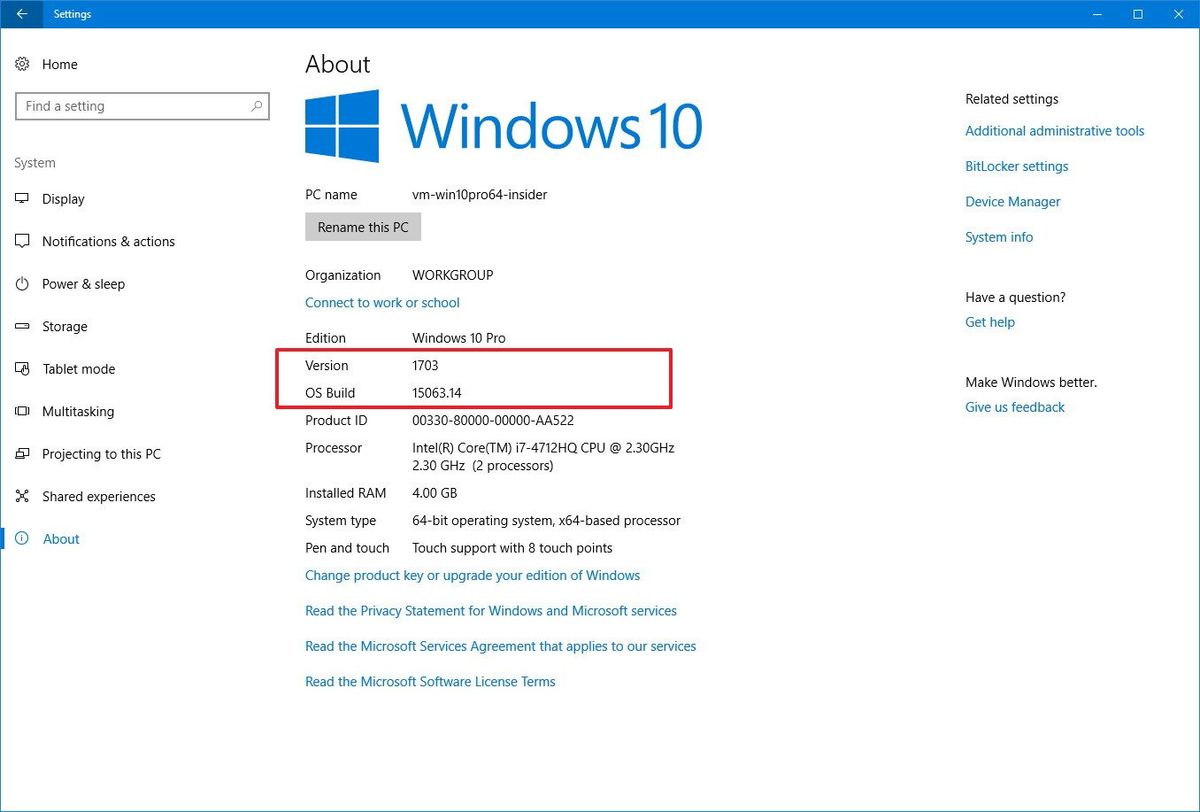The image size is (1200, 812).
Task: Open Microsoft Software License Terms link
Action: pyautogui.click(x=430, y=681)
